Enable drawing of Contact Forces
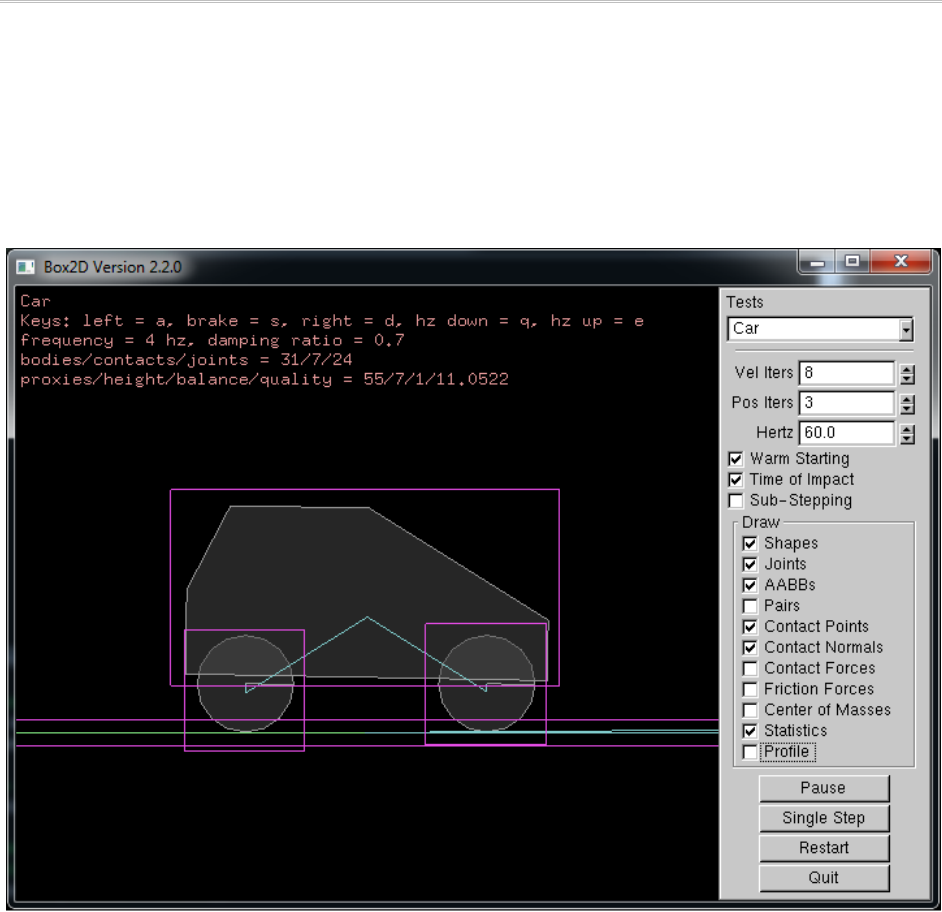The height and width of the screenshot is (912, 942). [750, 668]
